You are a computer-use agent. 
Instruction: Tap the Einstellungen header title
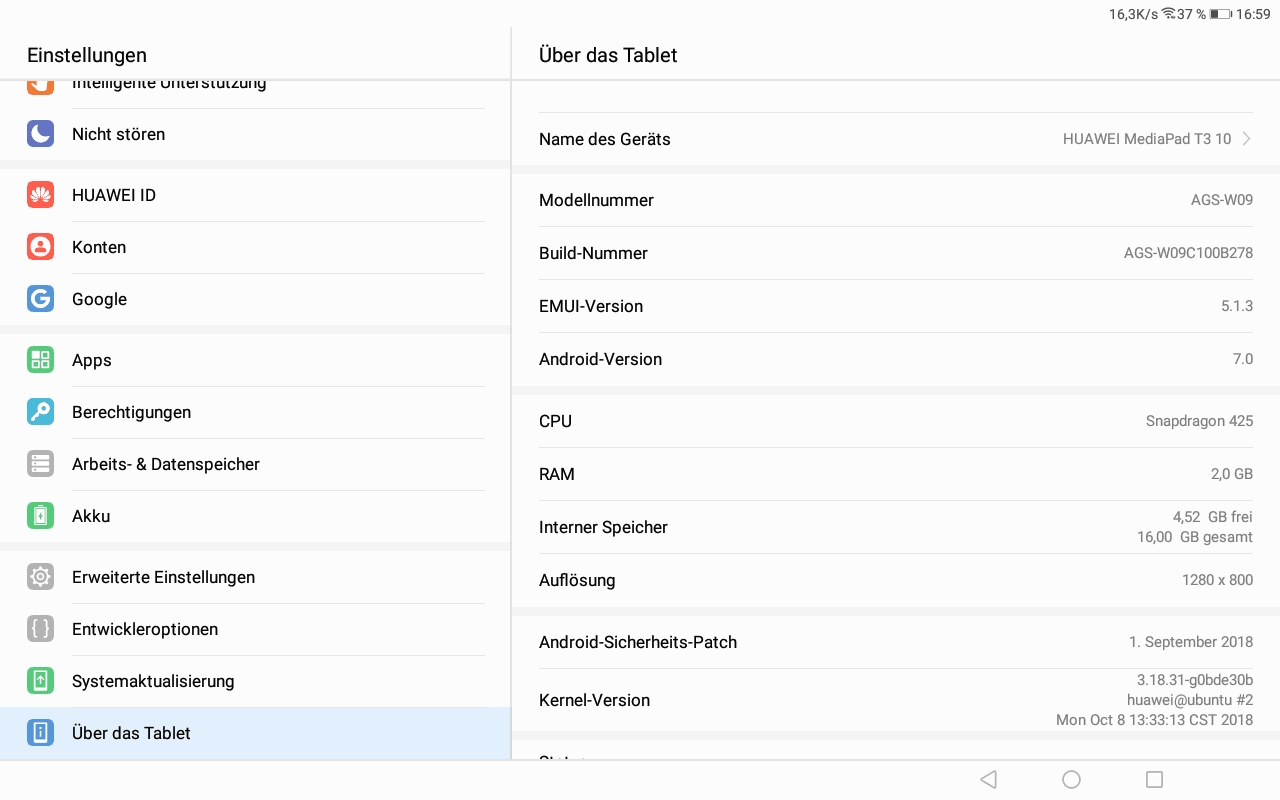pos(87,55)
